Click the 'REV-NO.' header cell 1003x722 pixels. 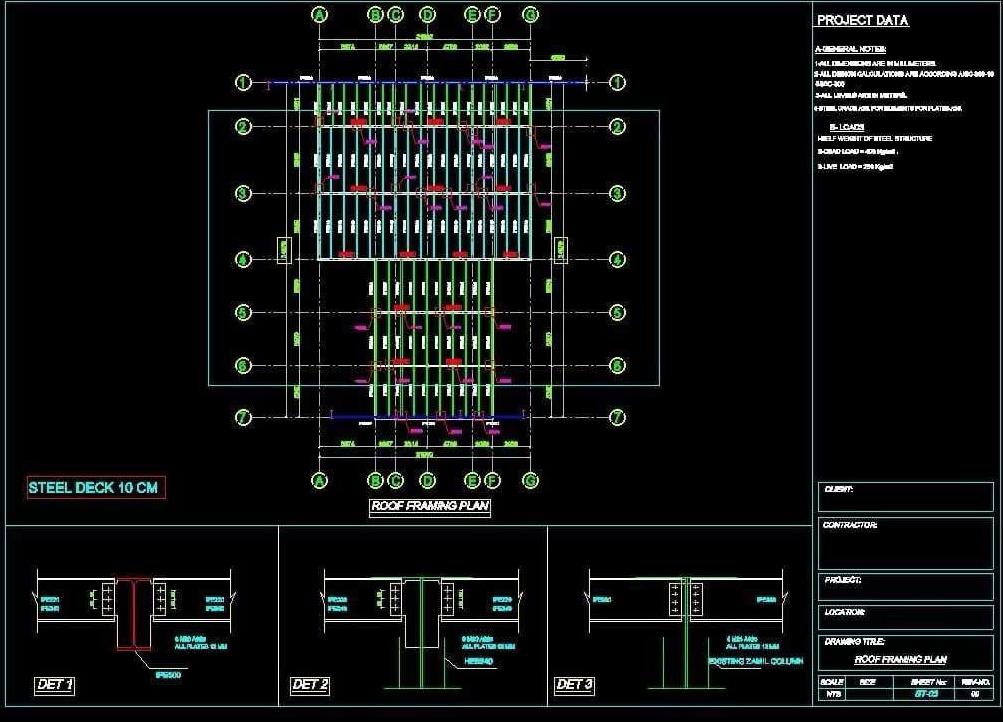976,682
